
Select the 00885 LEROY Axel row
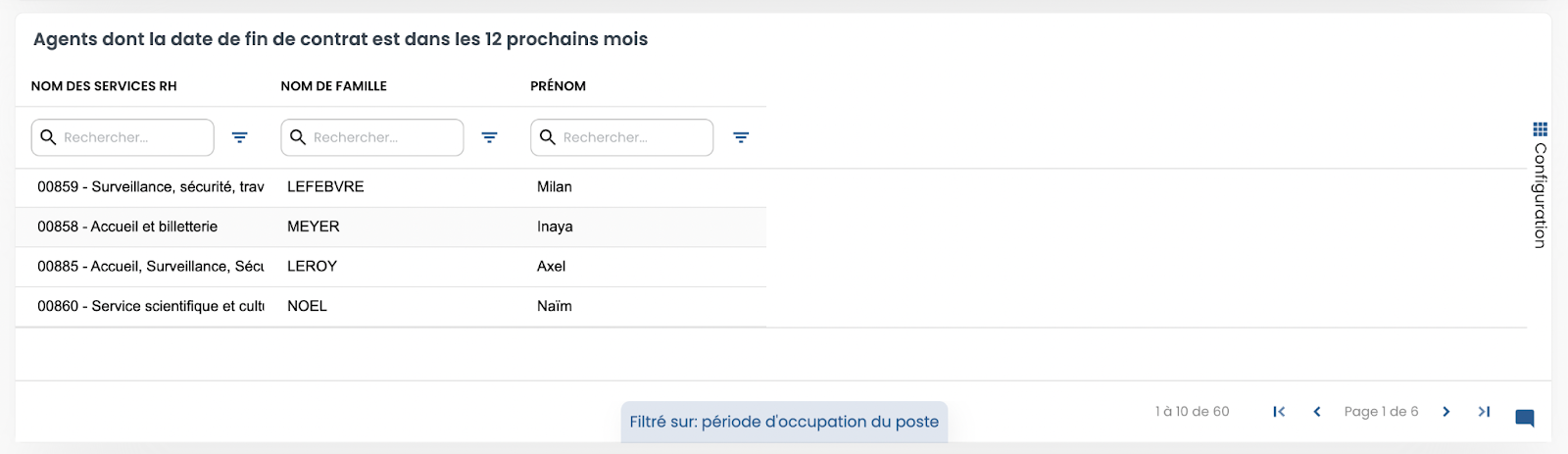pyautogui.click(x=391, y=267)
